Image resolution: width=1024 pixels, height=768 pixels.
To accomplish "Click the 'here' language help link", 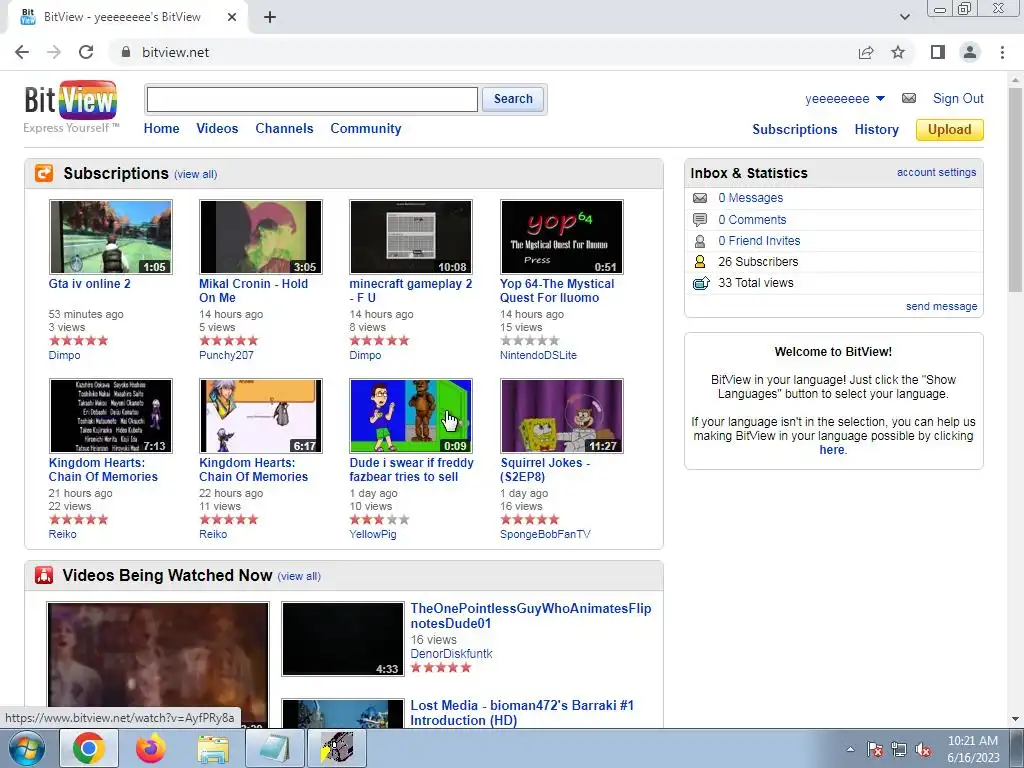I will pos(832,450).
